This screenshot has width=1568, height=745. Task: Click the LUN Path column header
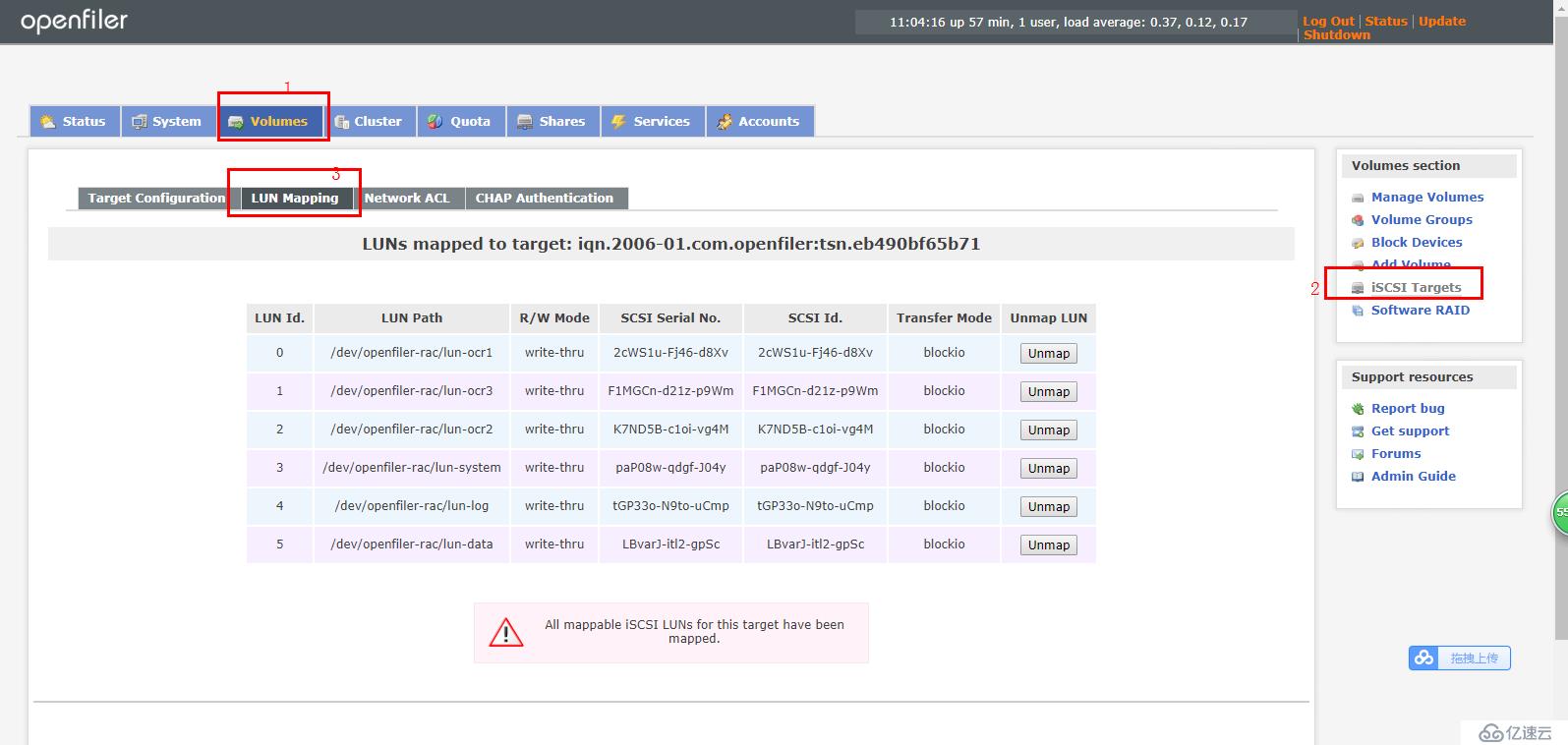(412, 318)
